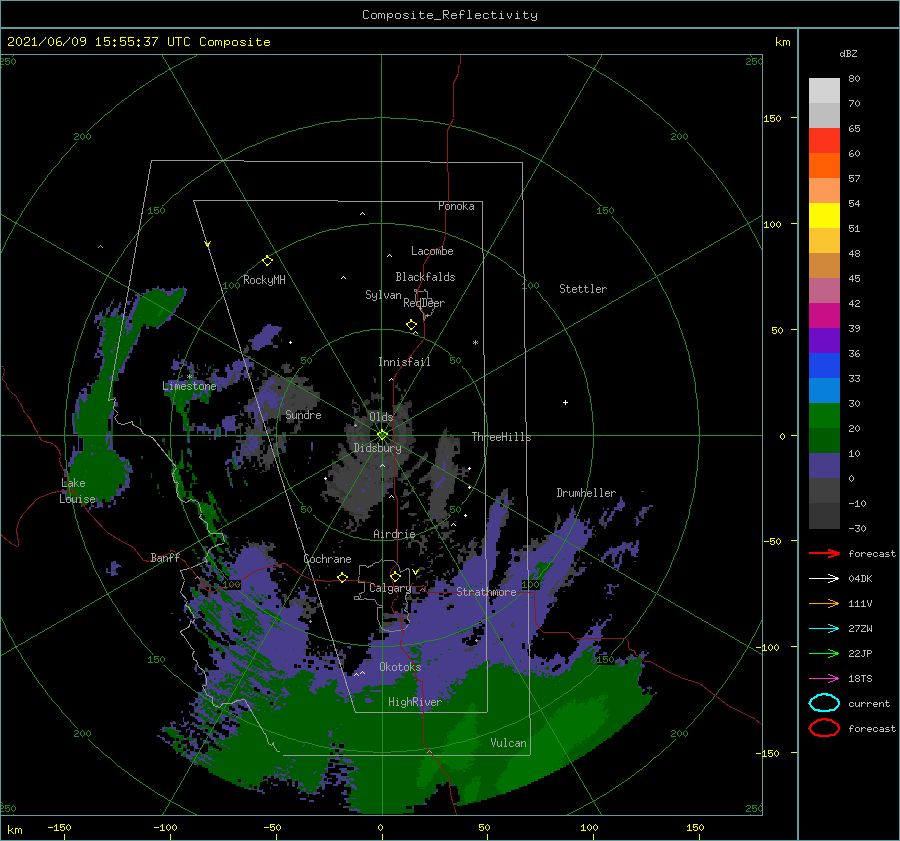Click the '80' value on dBZ scale

[x=854, y=78]
